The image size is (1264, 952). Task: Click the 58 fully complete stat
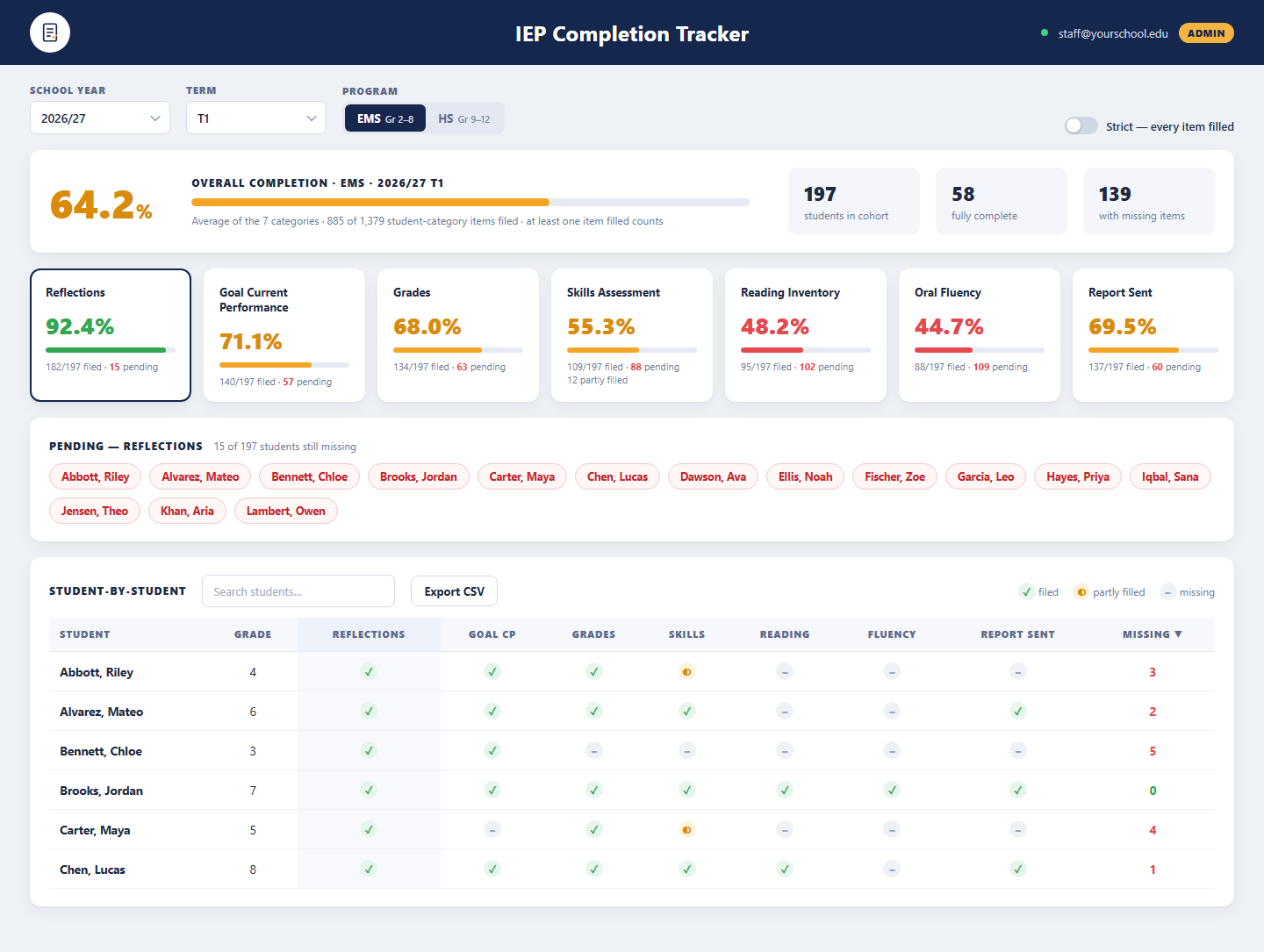point(1002,201)
